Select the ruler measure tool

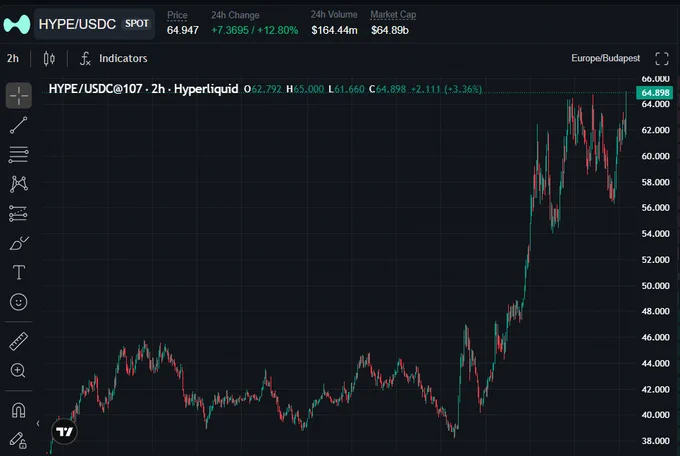point(18,341)
